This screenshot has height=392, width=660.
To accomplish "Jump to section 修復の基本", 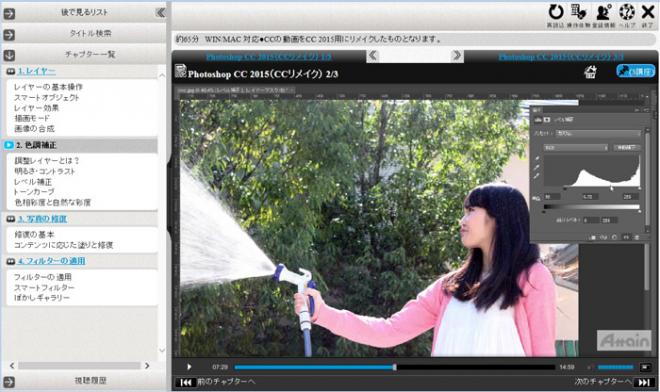I will [34, 235].
